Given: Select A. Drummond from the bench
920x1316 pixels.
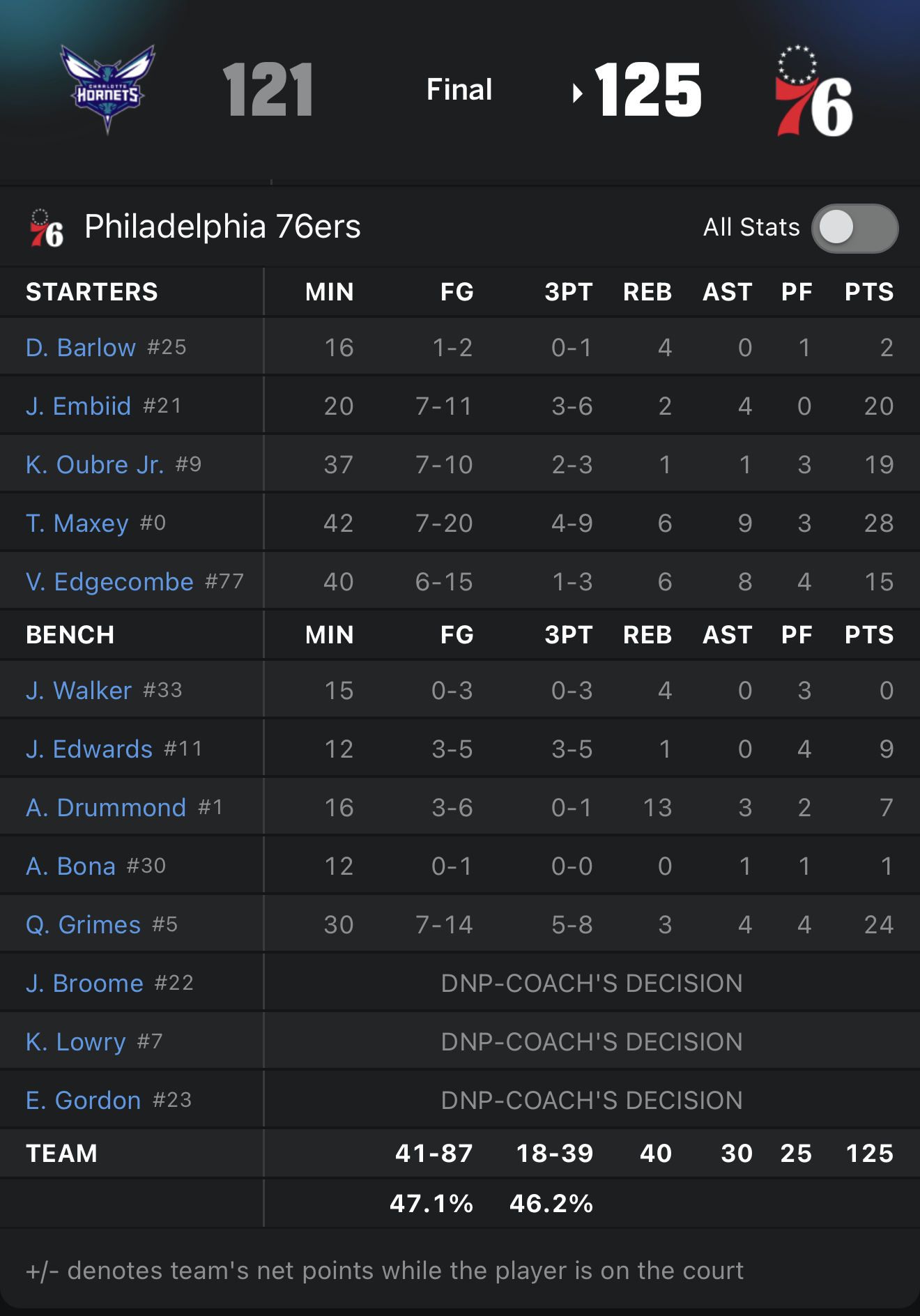Looking at the screenshot, I should [x=106, y=807].
